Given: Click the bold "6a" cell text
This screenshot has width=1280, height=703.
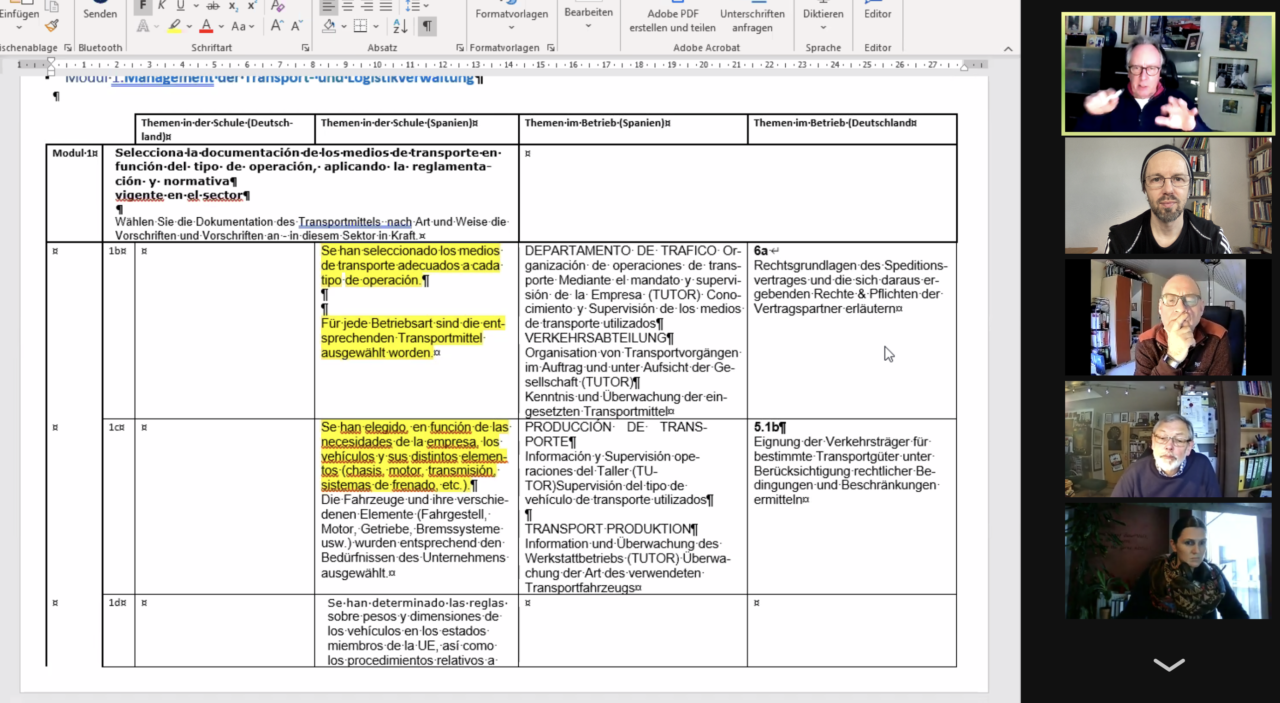Looking at the screenshot, I should point(761,251).
